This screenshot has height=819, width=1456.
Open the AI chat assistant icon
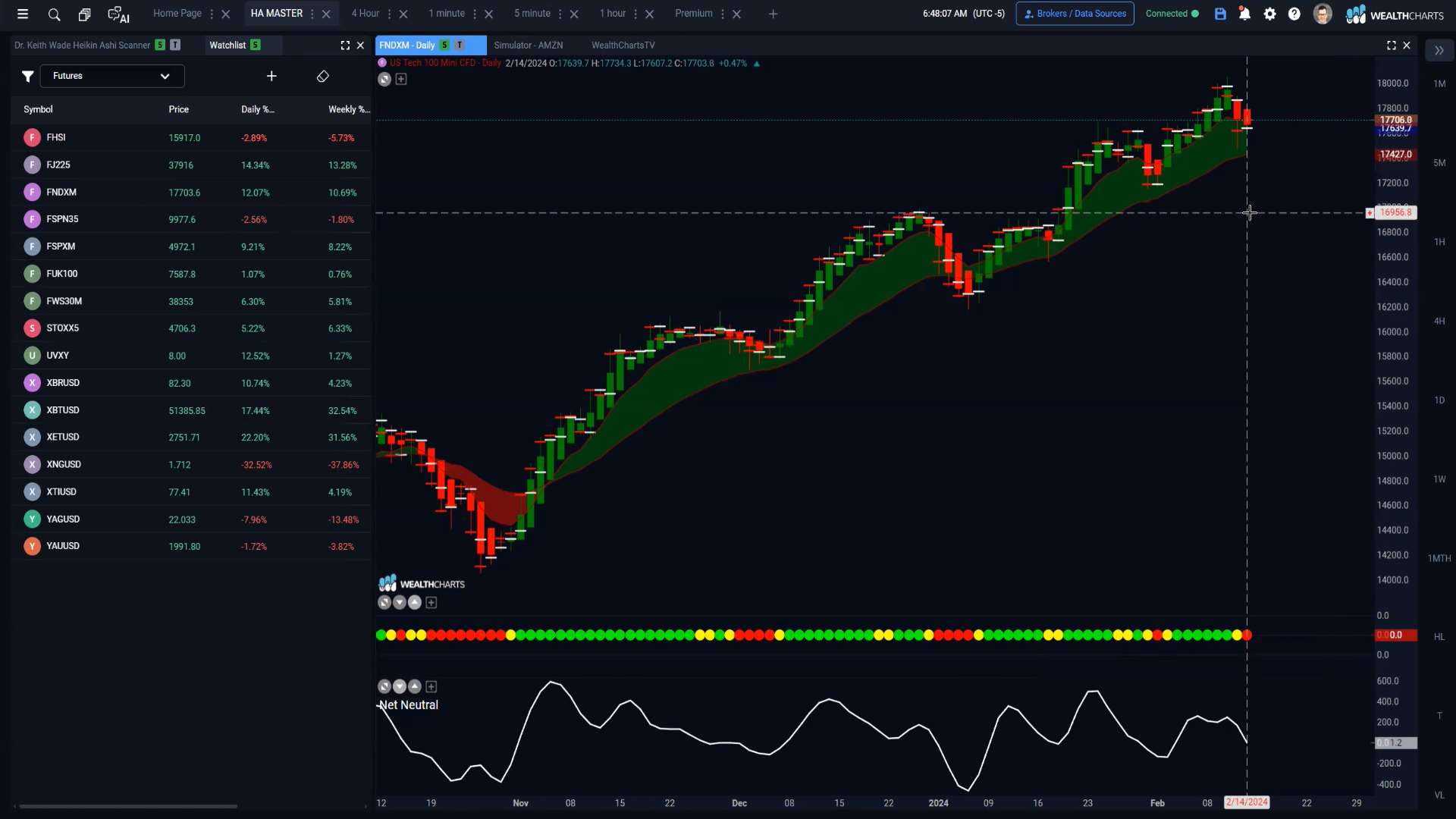(118, 14)
